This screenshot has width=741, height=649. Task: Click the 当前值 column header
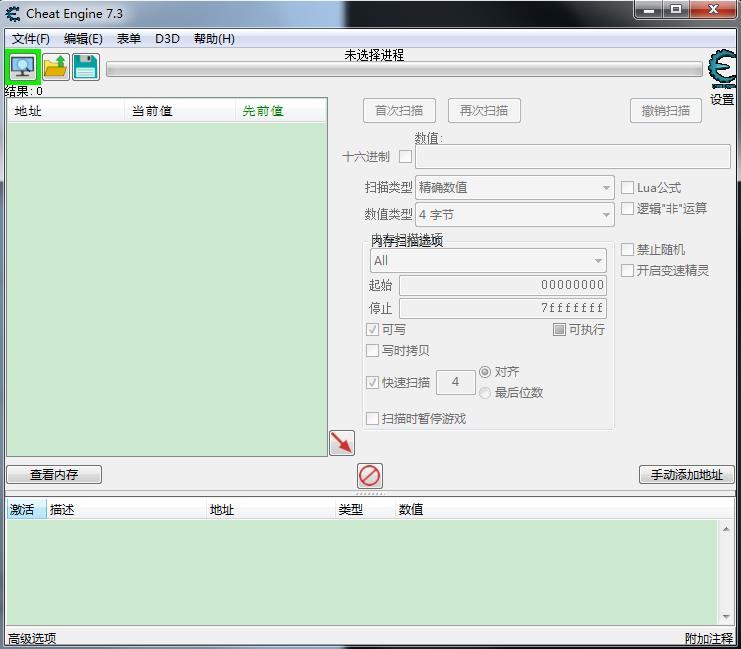click(180, 111)
